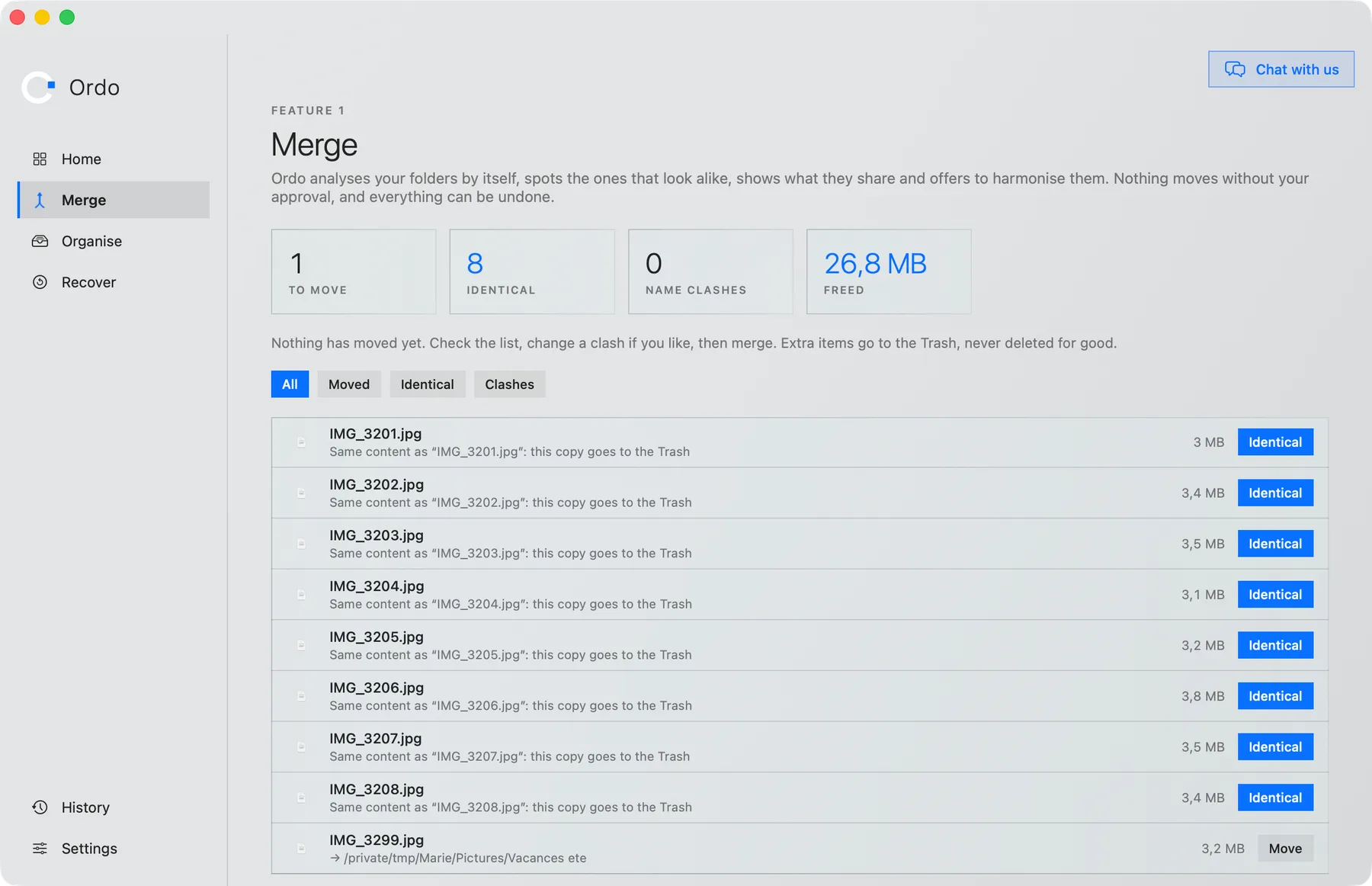Click Identical button for IMG_3205.jpg
This screenshot has height=886, width=1372.
(1275, 645)
